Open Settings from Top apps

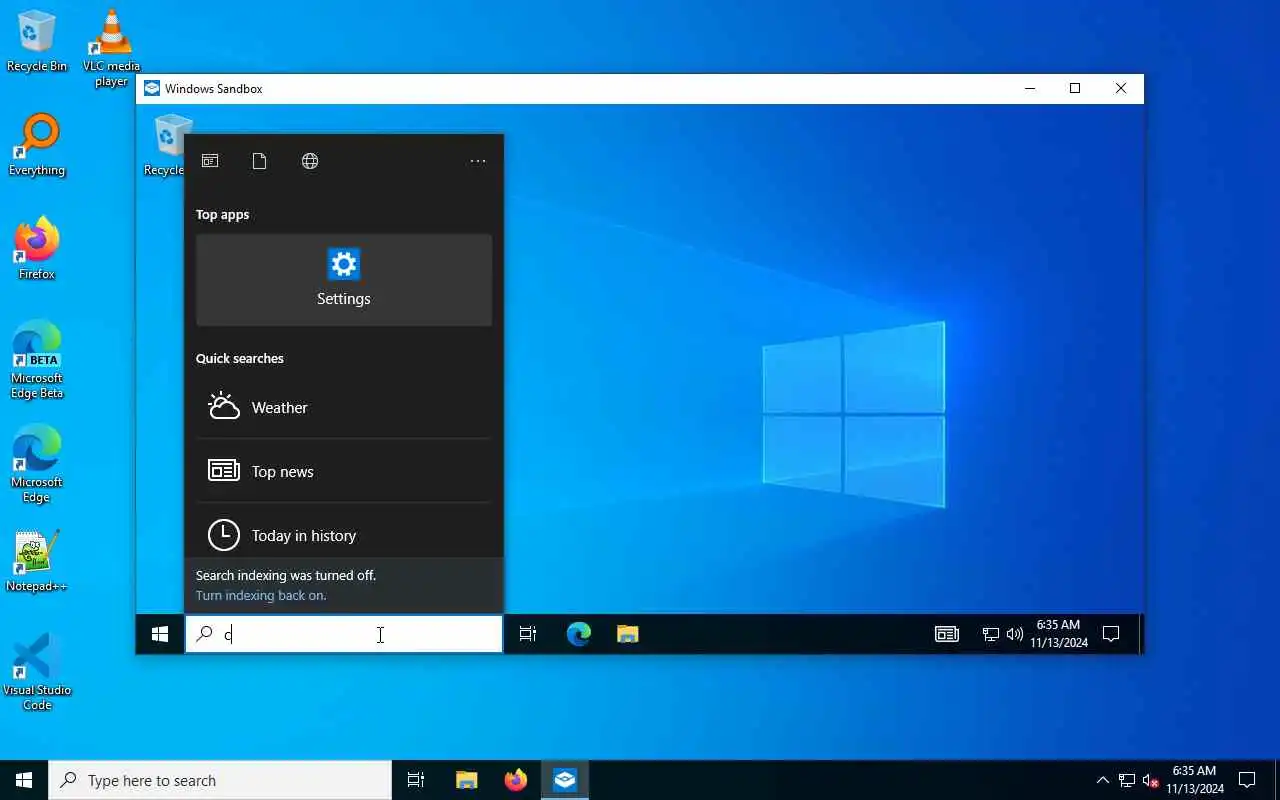(344, 280)
